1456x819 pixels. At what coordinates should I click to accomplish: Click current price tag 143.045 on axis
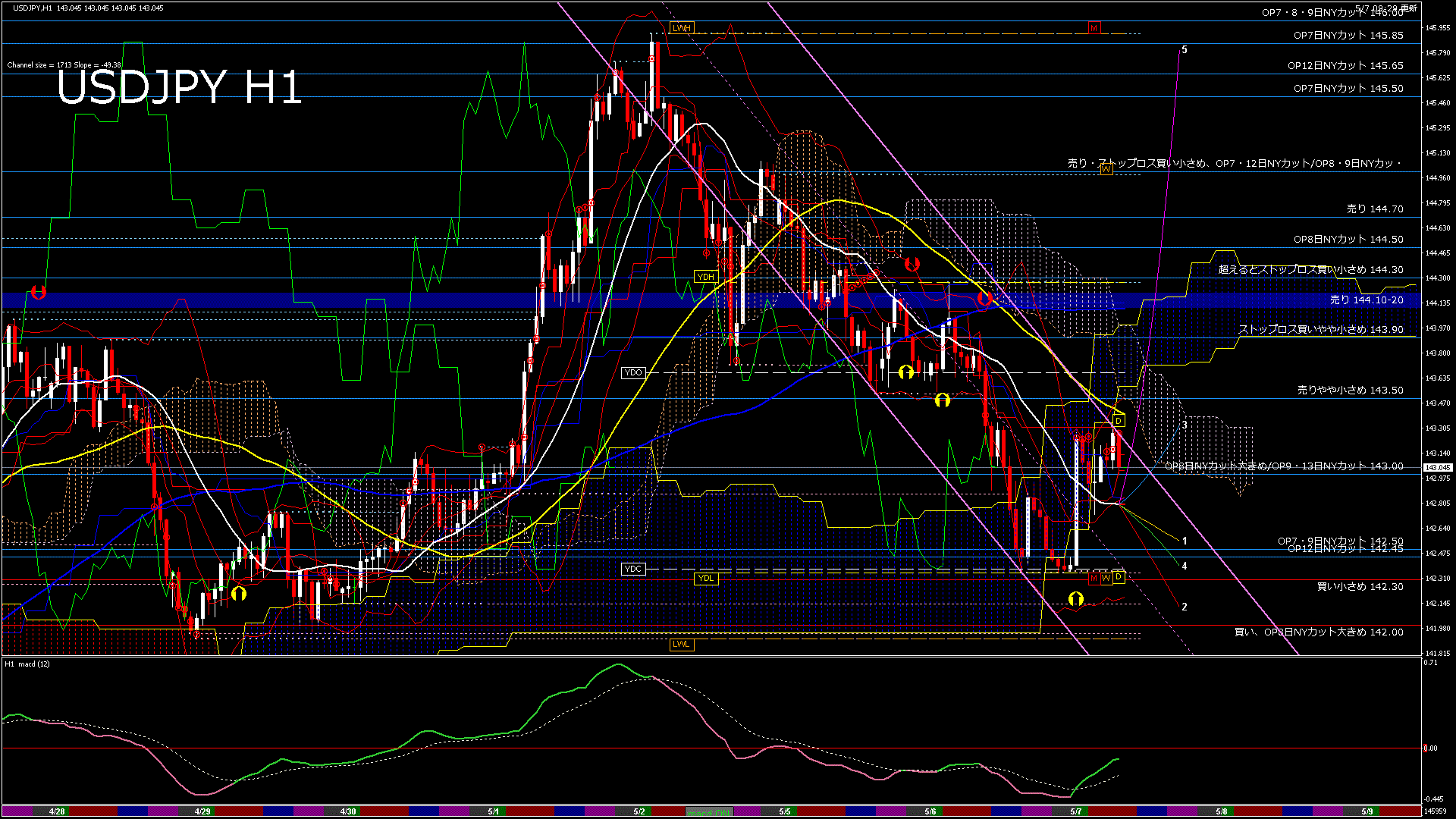pyautogui.click(x=1437, y=468)
